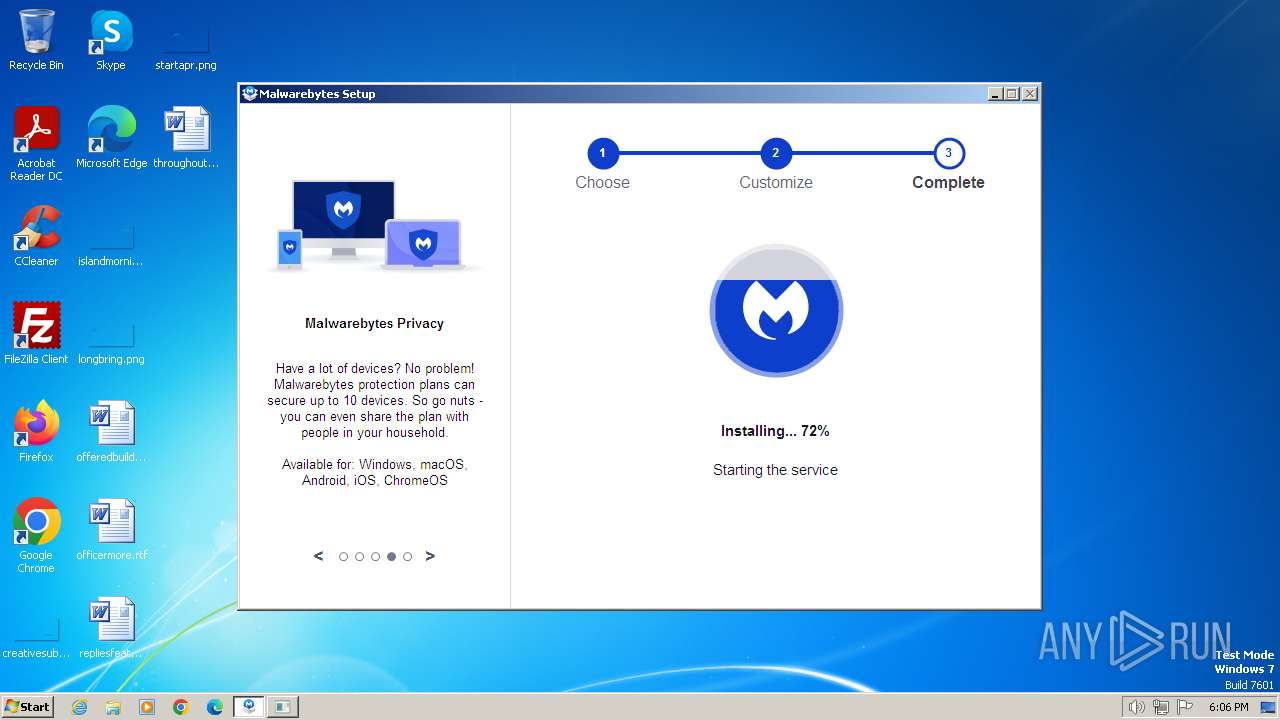Open Microsoft Edge desktop shortcut
Image resolution: width=1280 pixels, height=720 pixels.
[111, 138]
